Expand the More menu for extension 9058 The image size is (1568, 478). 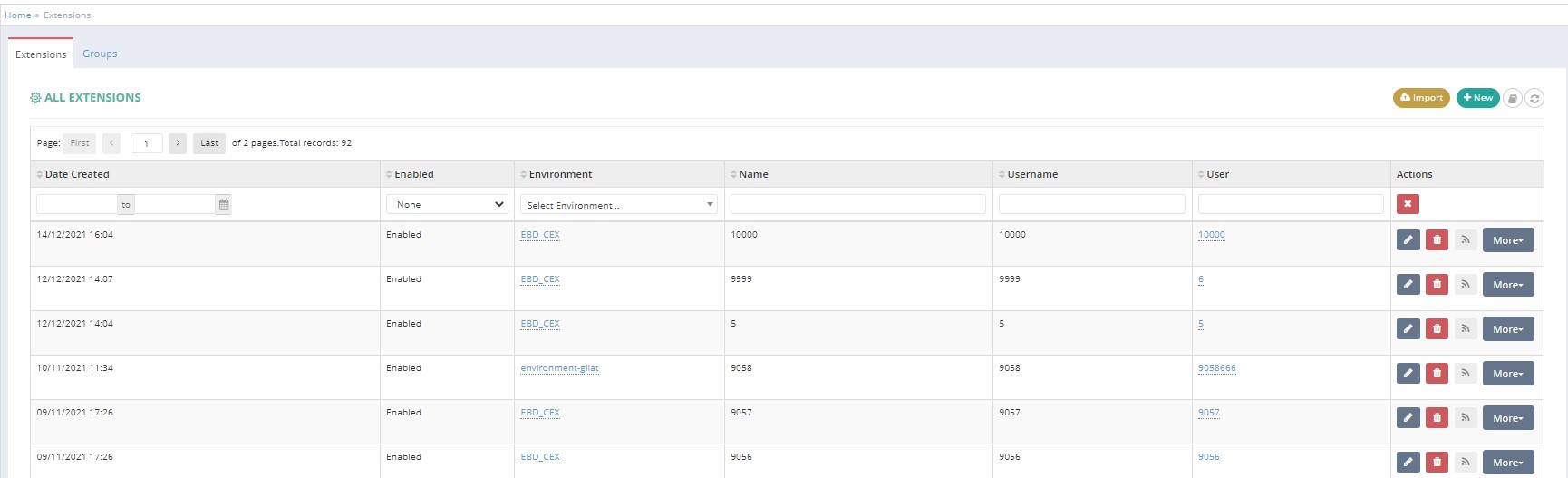click(1508, 374)
